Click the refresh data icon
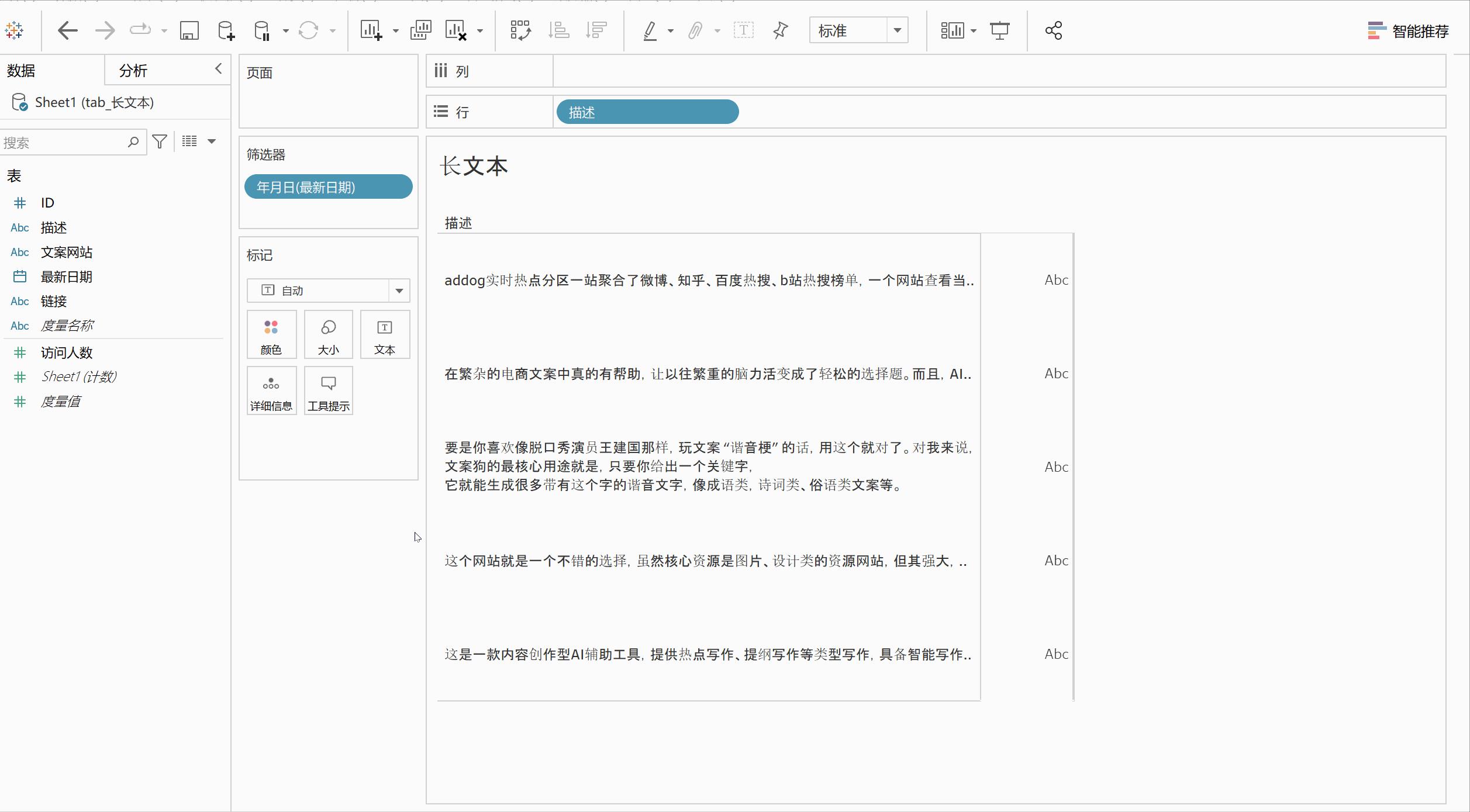The height and width of the screenshot is (812, 1470). [x=308, y=30]
